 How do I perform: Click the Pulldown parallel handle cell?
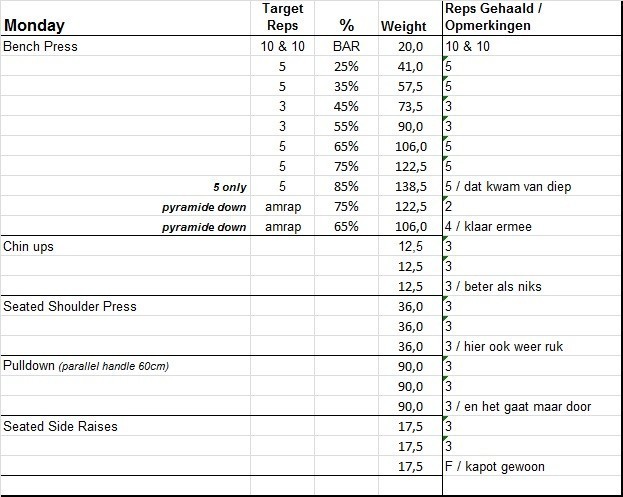coord(86,367)
